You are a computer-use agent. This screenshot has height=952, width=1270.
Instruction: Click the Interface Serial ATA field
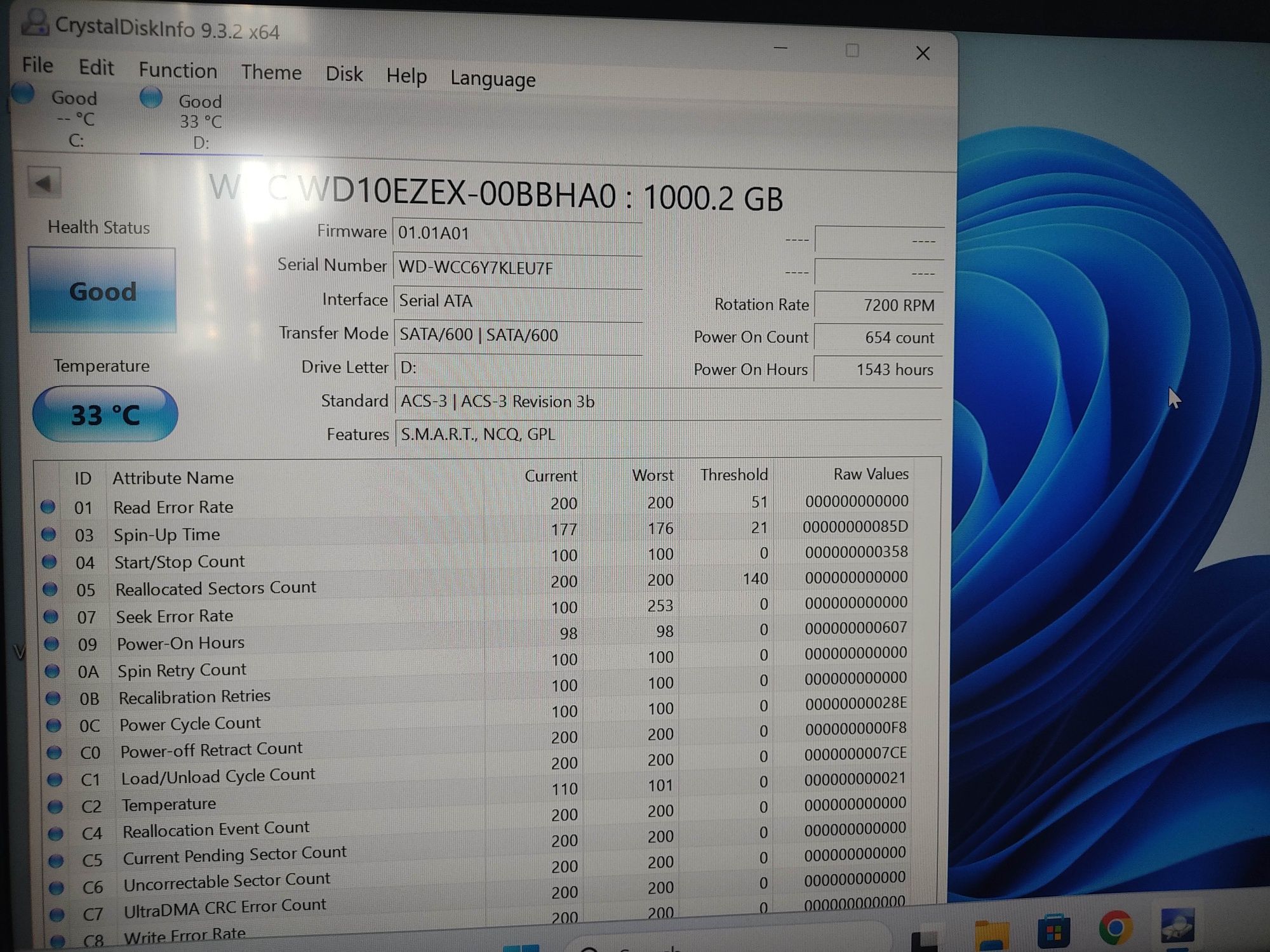[518, 301]
